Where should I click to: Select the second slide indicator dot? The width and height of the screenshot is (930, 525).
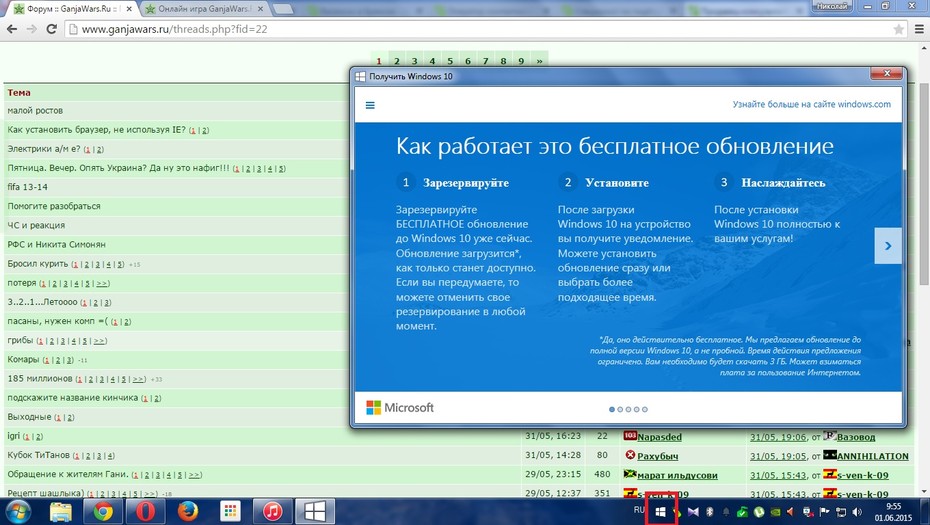[620, 409]
